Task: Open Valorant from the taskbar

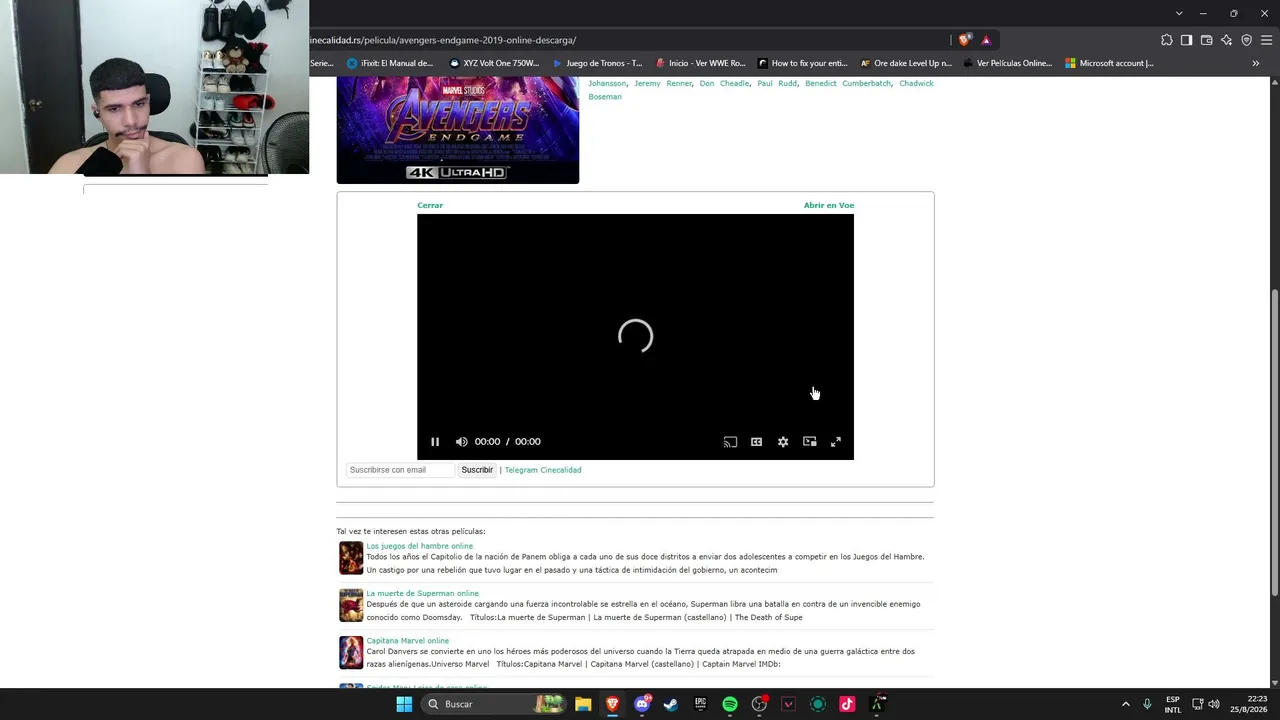Action: click(788, 704)
